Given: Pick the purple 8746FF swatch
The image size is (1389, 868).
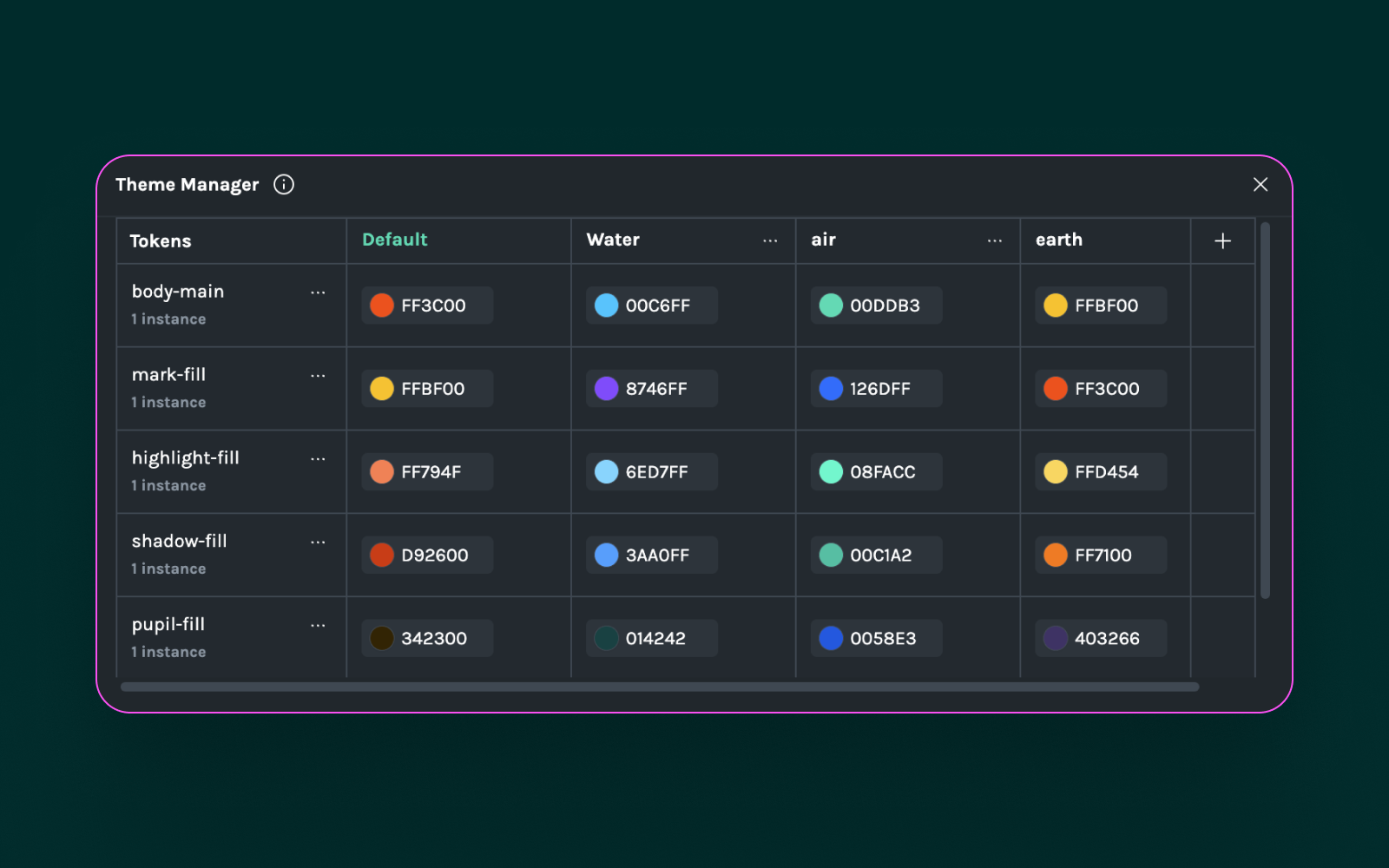Looking at the screenshot, I should [607, 389].
